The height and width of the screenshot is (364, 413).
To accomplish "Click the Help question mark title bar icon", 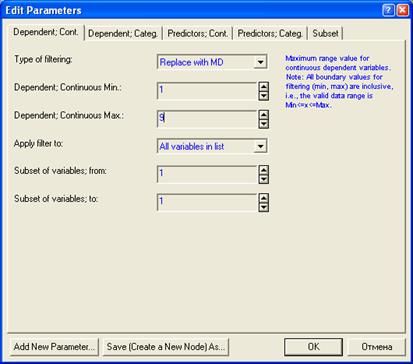I will (x=388, y=10).
